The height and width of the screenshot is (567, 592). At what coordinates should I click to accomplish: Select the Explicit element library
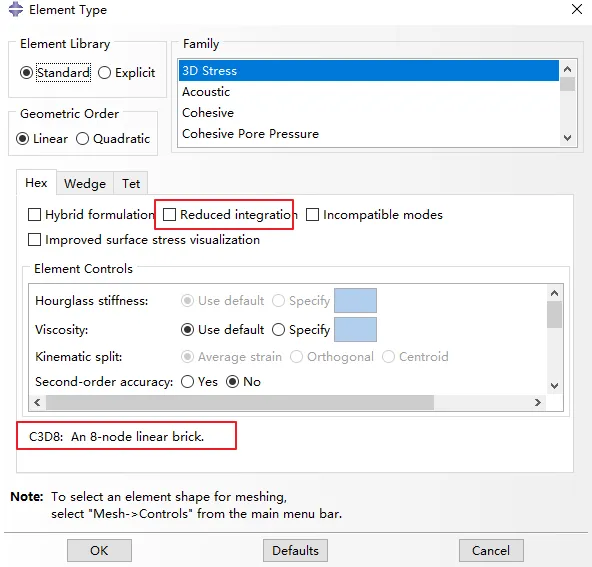point(104,72)
